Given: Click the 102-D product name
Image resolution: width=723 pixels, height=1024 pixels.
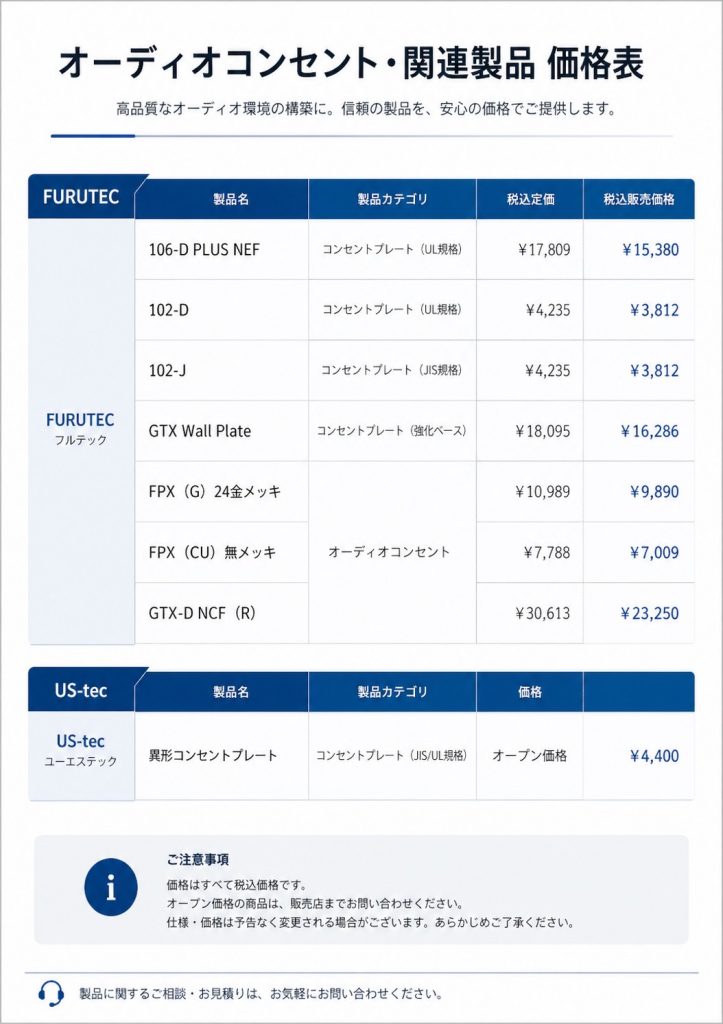Looking at the screenshot, I should click(x=169, y=310).
